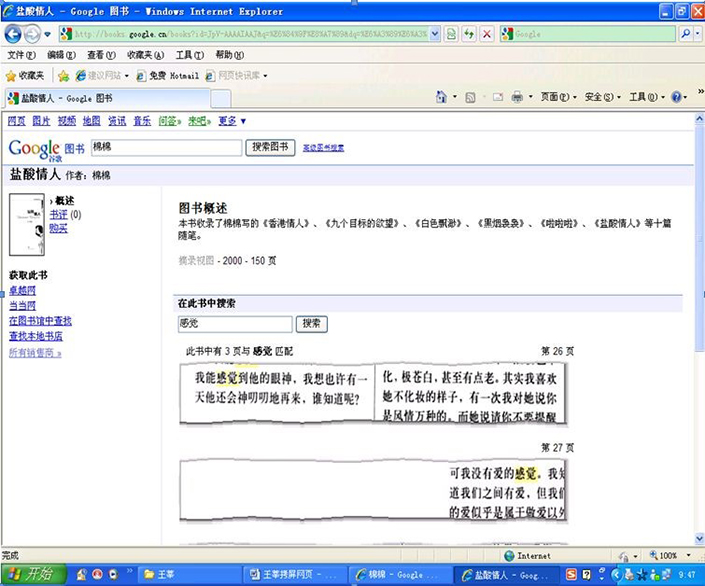705x586 pixels.
Task: Click the add to favorites bar star icon
Action: (x=63, y=76)
